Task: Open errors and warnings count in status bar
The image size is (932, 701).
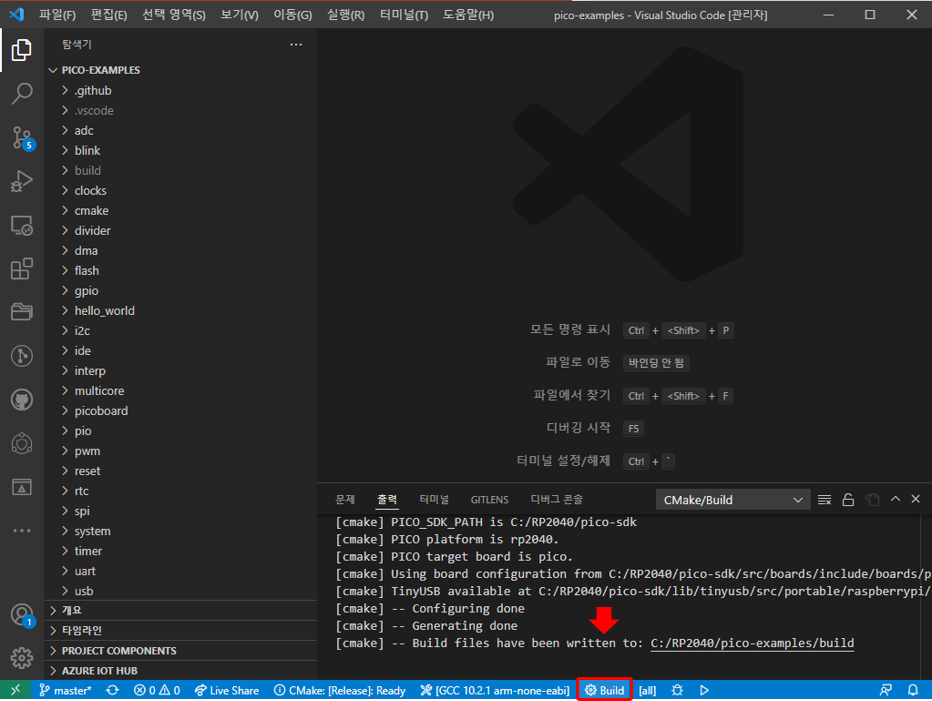Action: pyautogui.click(x=157, y=690)
